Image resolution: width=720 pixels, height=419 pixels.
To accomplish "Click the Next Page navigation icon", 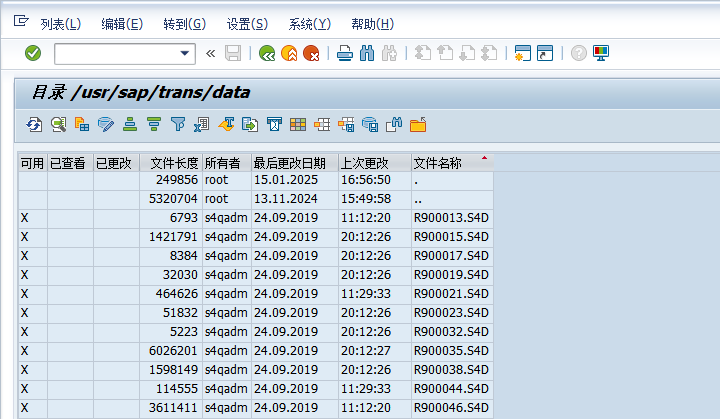I will coord(467,53).
